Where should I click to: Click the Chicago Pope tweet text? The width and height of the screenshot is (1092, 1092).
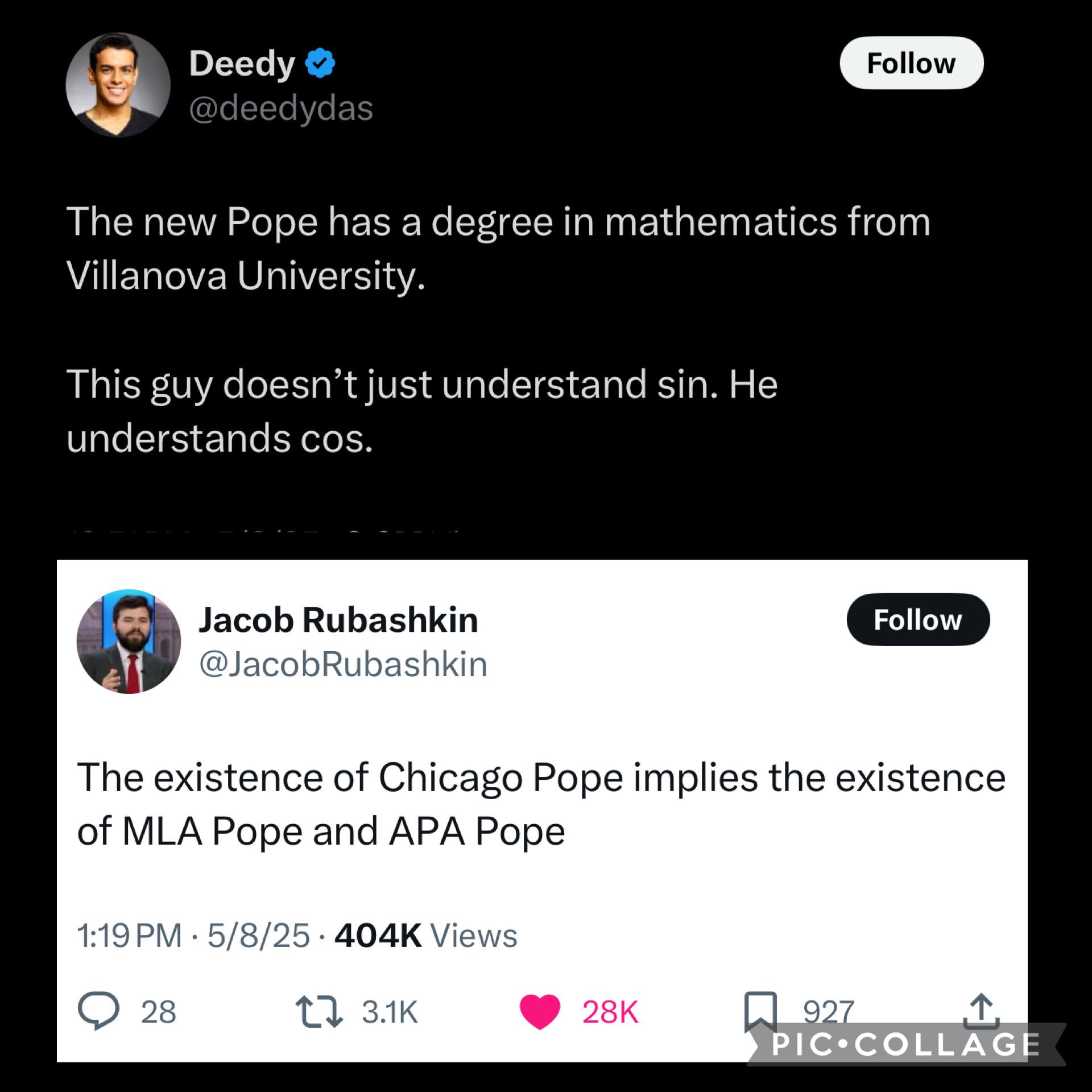tap(540, 804)
